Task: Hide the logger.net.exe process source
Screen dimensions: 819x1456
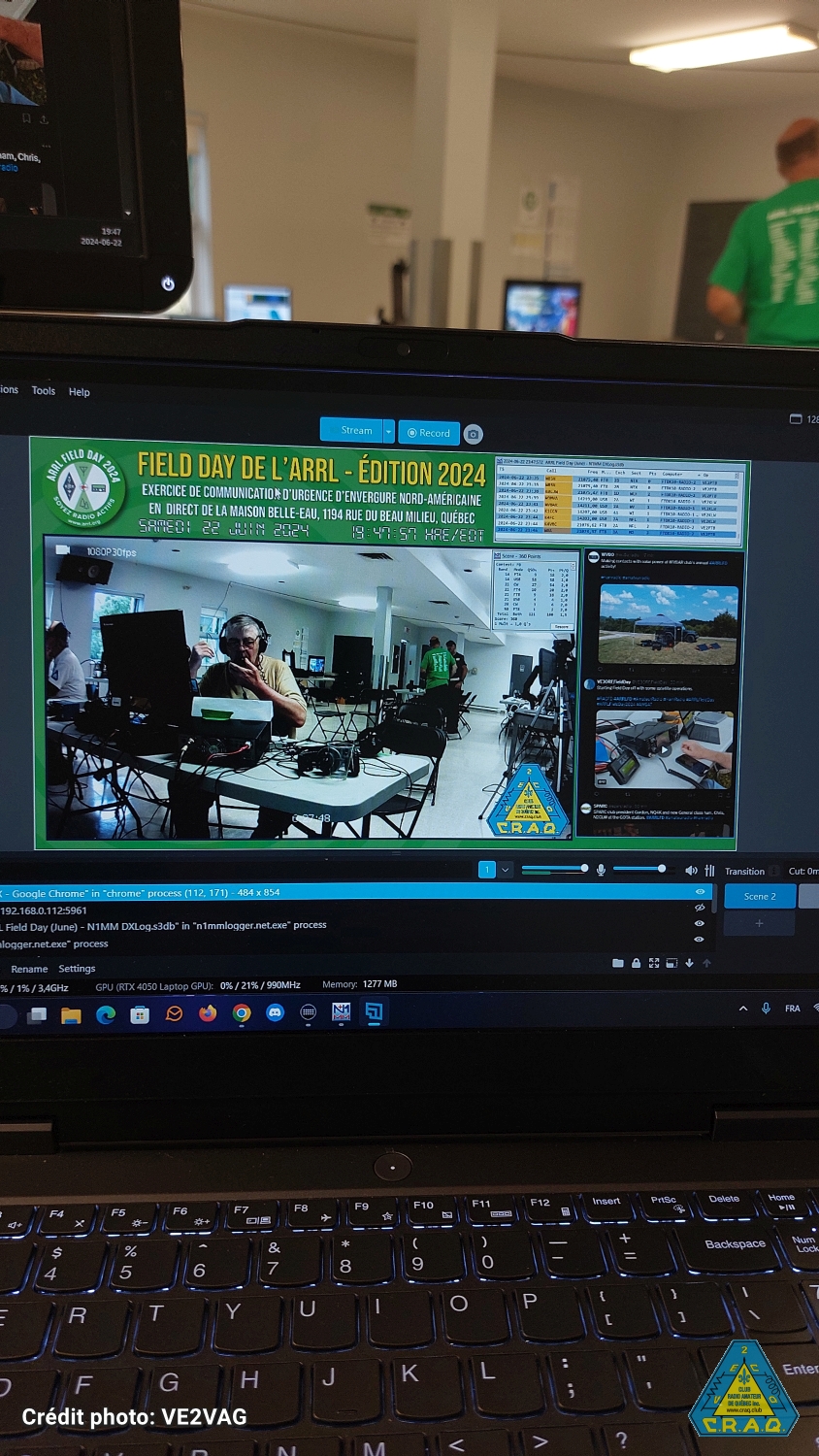Action: [x=700, y=941]
